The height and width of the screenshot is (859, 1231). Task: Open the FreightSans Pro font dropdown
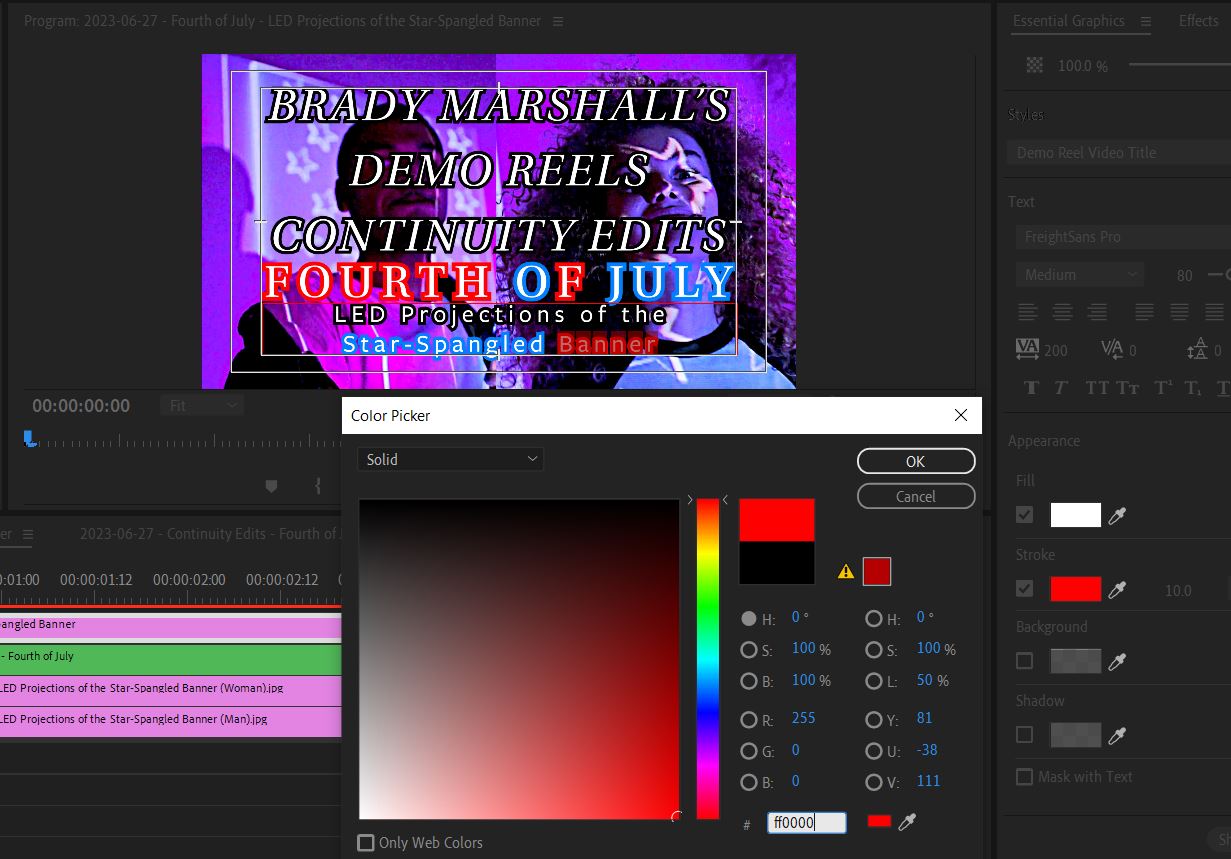pyautogui.click(x=1123, y=237)
